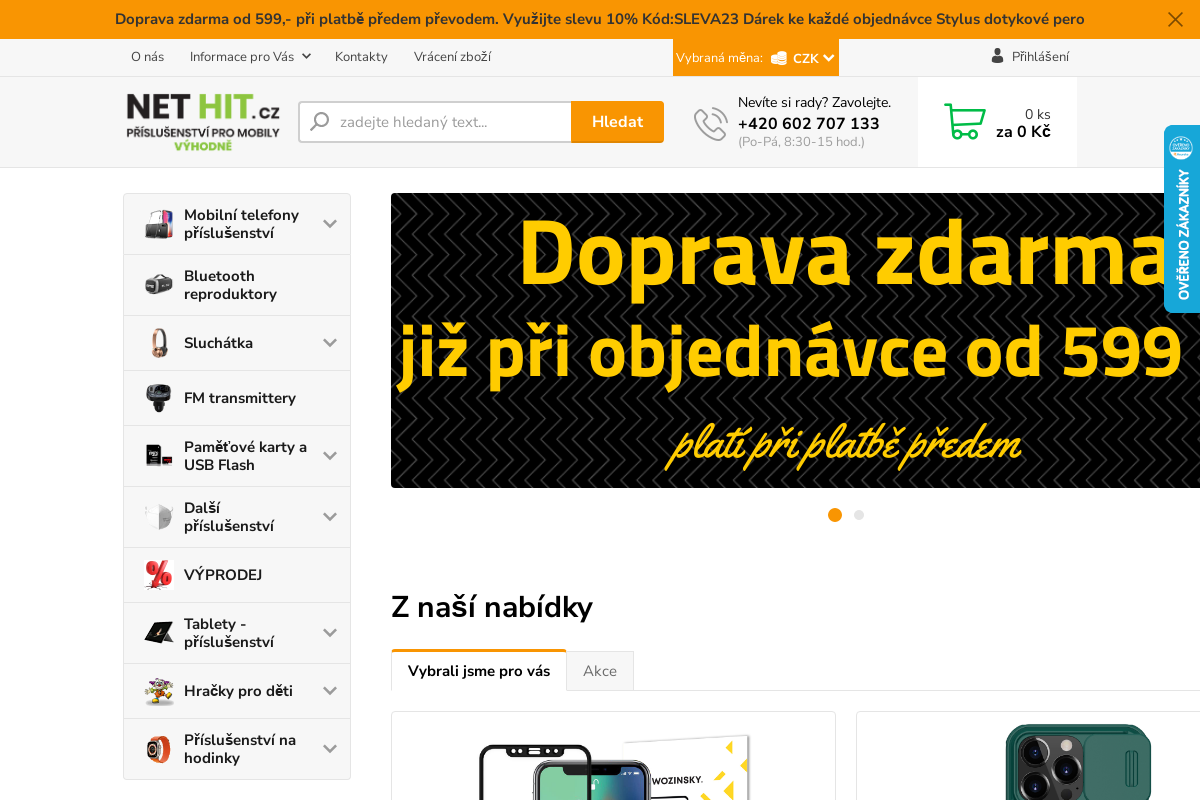Viewport: 1200px width, 800px height.
Task: Switch to the Akce tab
Action: coord(599,671)
